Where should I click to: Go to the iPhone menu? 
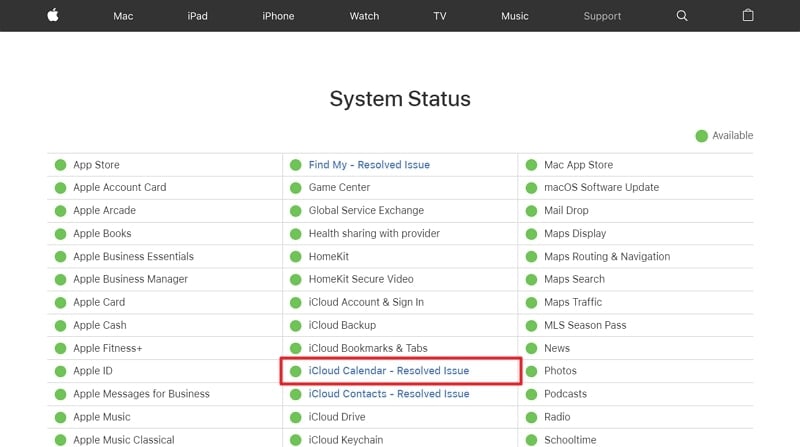(278, 16)
